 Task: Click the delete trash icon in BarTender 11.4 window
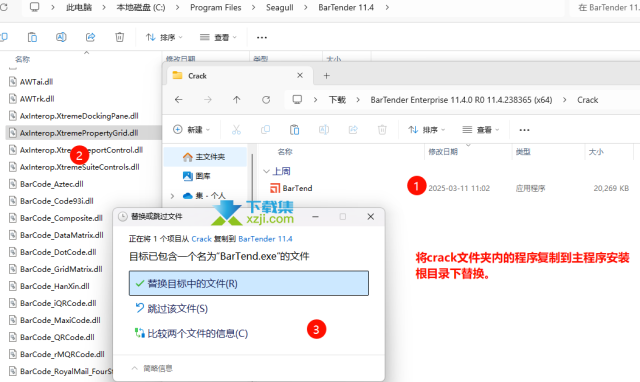[x=119, y=37]
